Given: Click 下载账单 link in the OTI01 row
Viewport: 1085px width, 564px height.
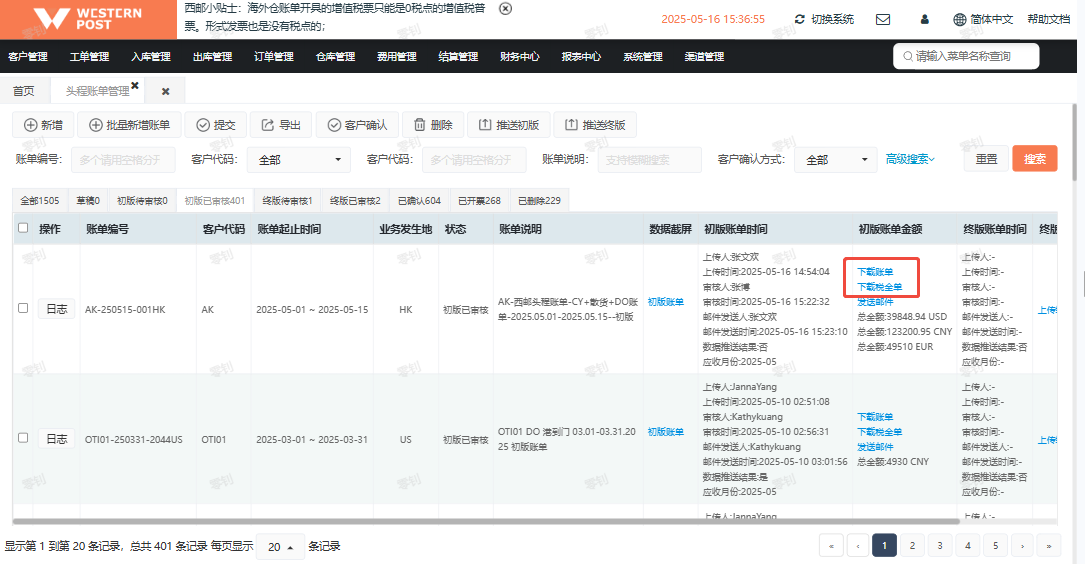Looking at the screenshot, I should point(875,417).
